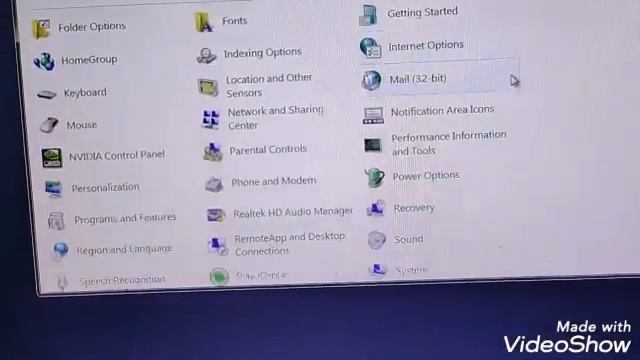
Task: Open the NVIDIA Control Panel icon
Action: (52, 158)
